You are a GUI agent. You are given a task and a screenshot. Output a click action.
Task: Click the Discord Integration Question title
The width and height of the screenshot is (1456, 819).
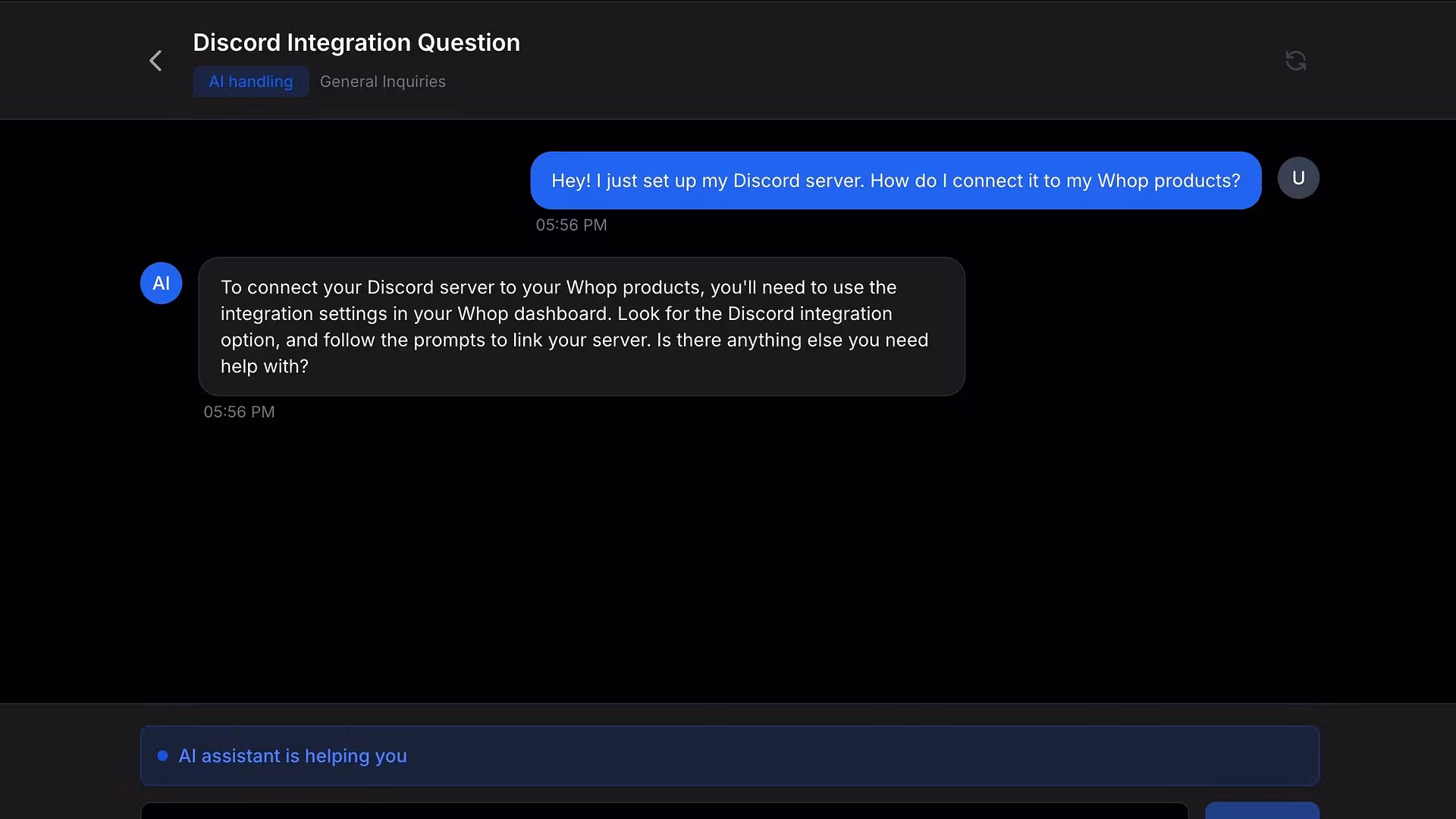point(356,42)
